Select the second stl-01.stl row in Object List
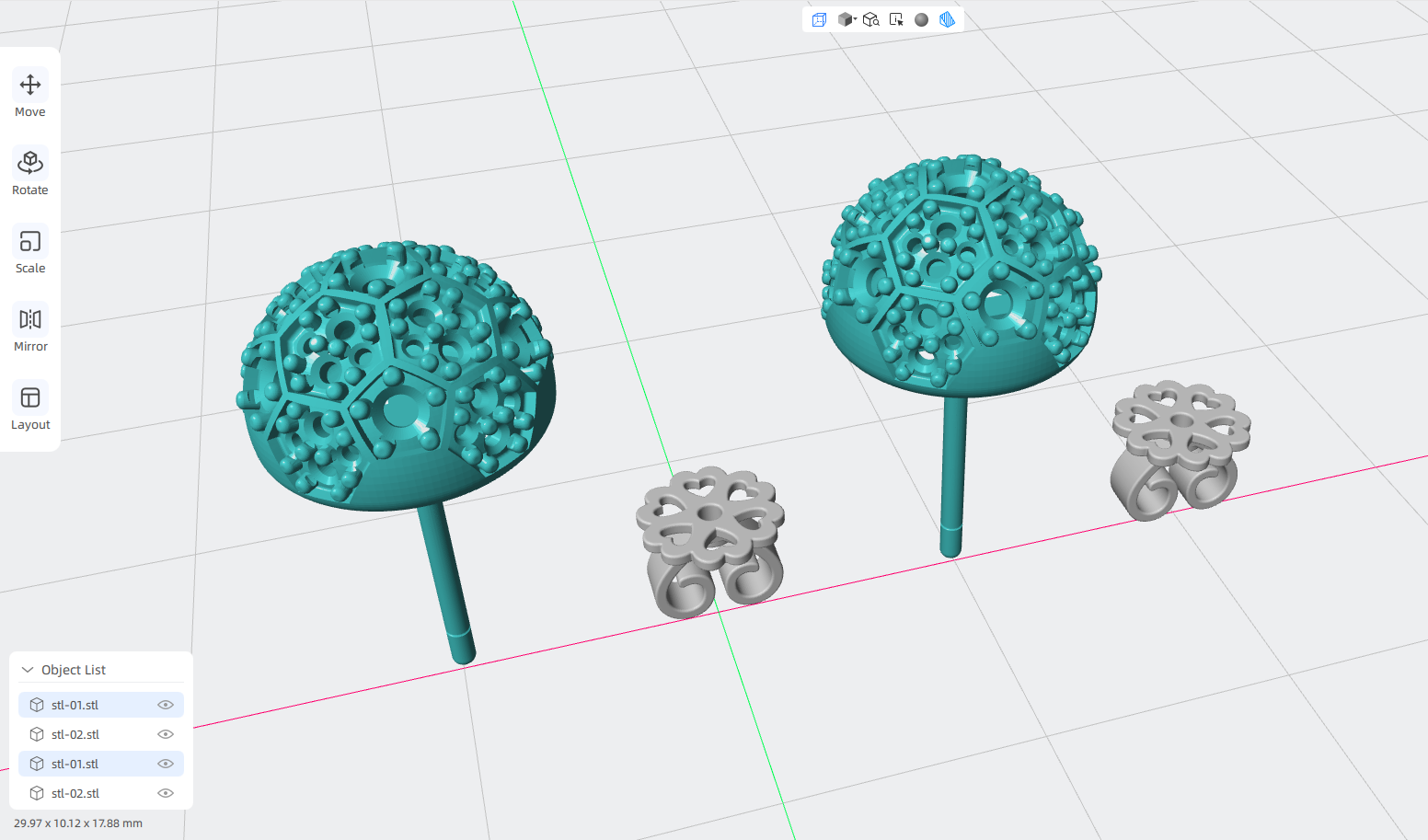Viewport: 1428px width, 840px height. [x=101, y=764]
